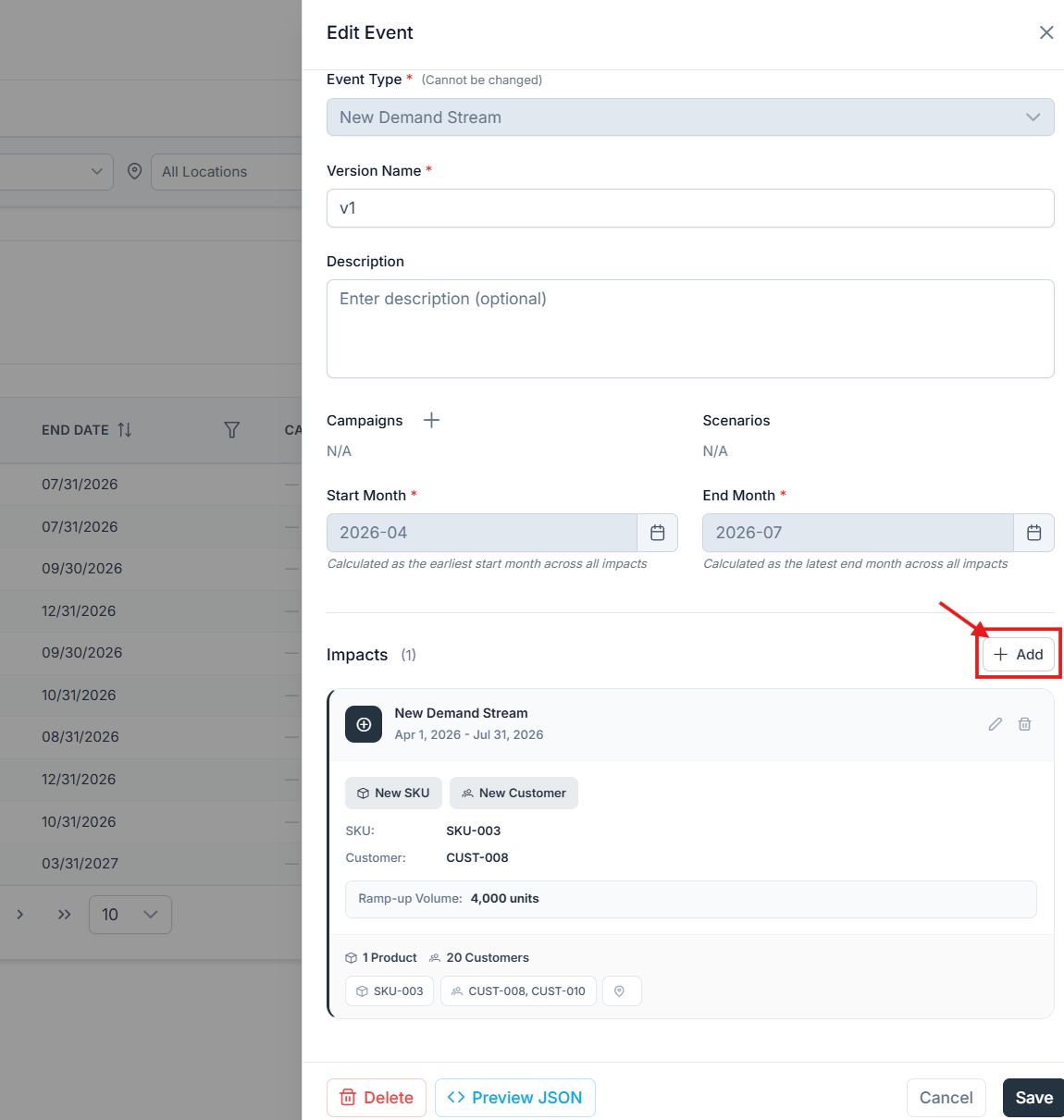
Task: Select the New Customer tag
Action: pos(513,793)
